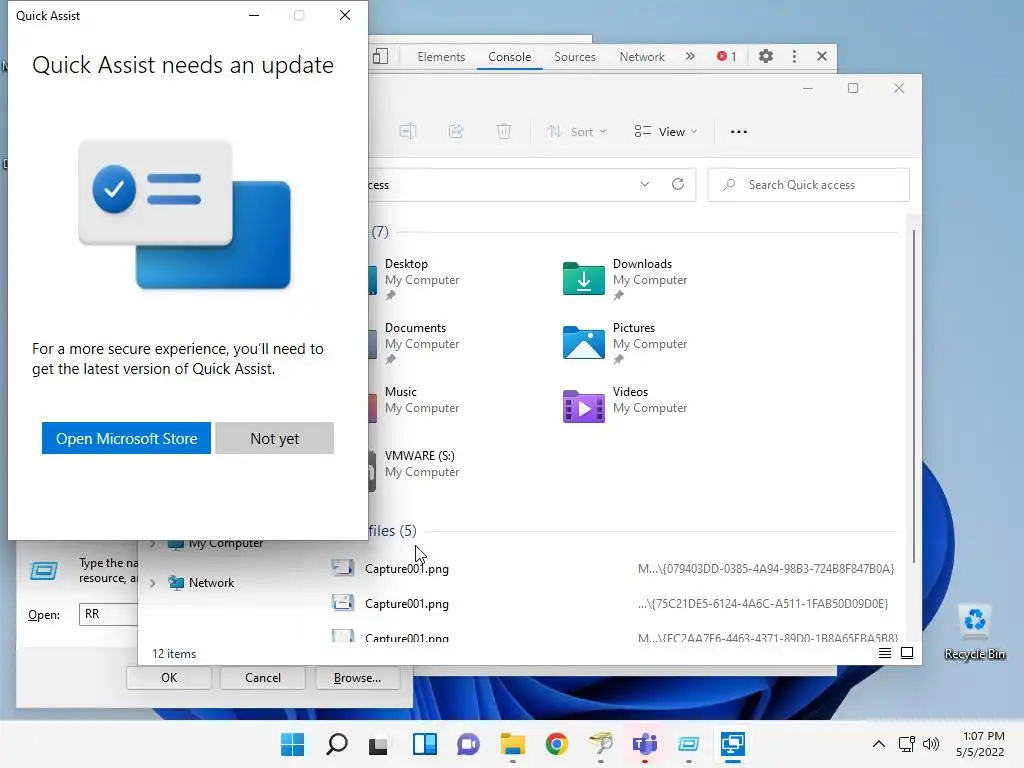Select the Console tab in DevTools
This screenshot has height=768, width=1024.
[x=509, y=57]
